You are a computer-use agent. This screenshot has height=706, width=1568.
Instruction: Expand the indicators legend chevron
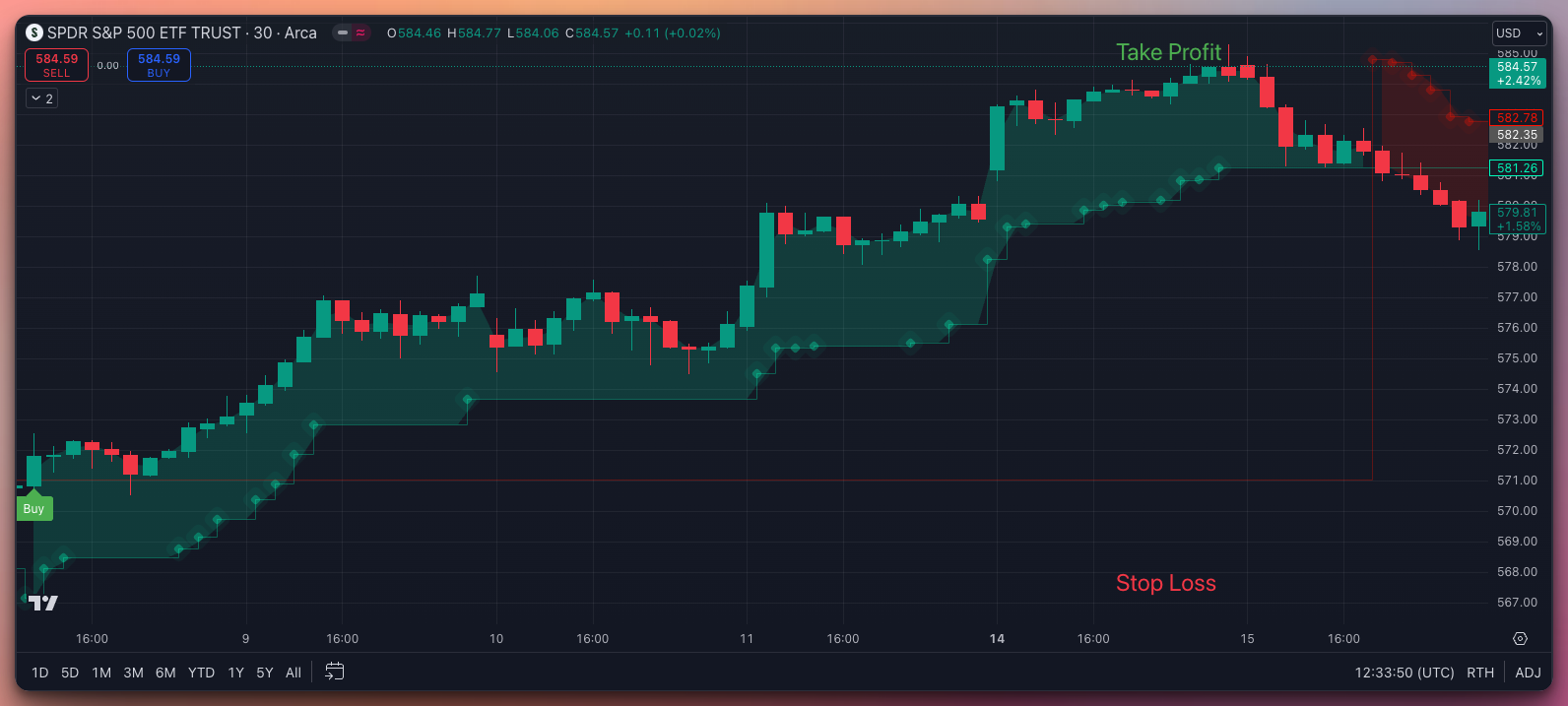click(41, 98)
